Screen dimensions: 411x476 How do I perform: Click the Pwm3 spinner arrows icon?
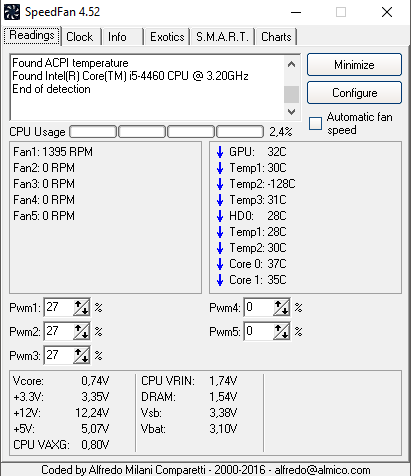(x=81, y=355)
